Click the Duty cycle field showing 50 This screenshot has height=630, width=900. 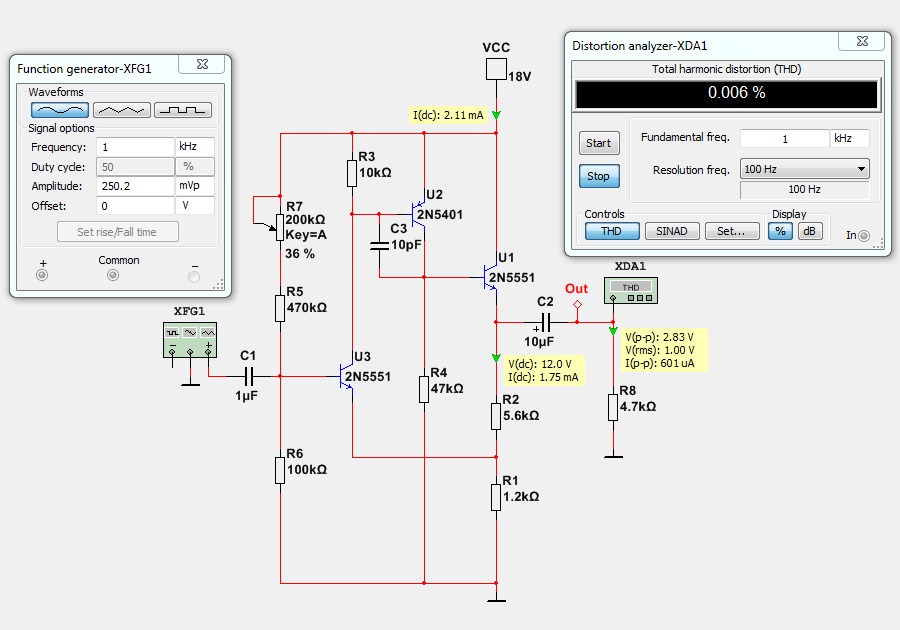point(135,166)
